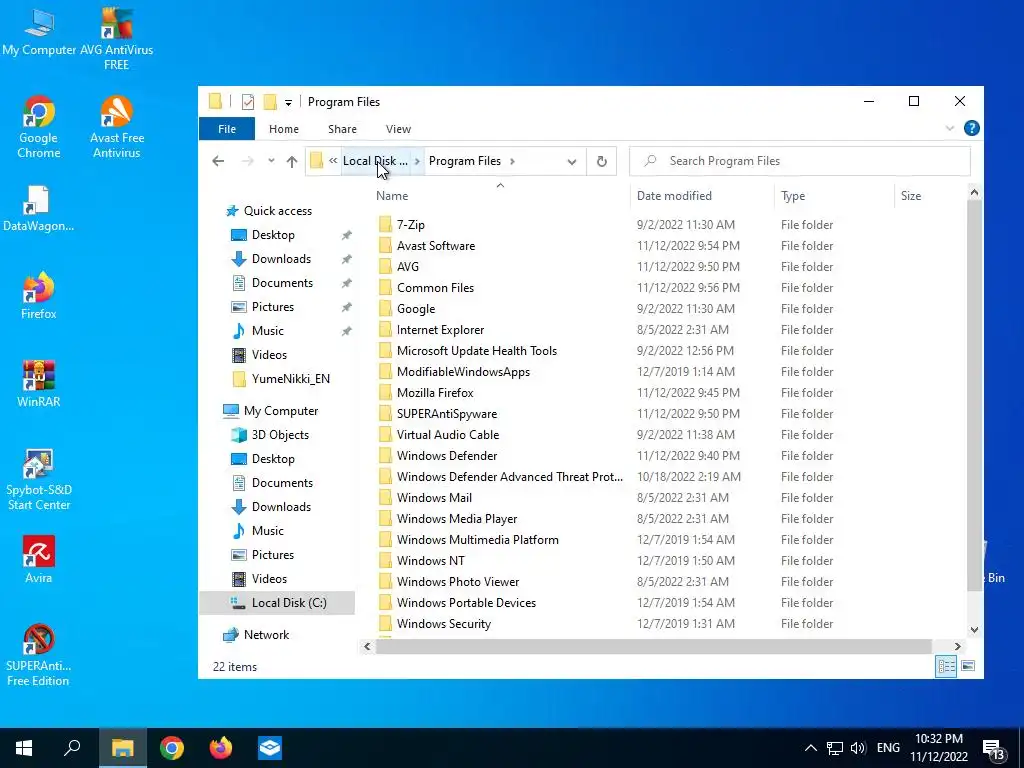
Task: Open the File ribbon tab
Action: coord(227,129)
